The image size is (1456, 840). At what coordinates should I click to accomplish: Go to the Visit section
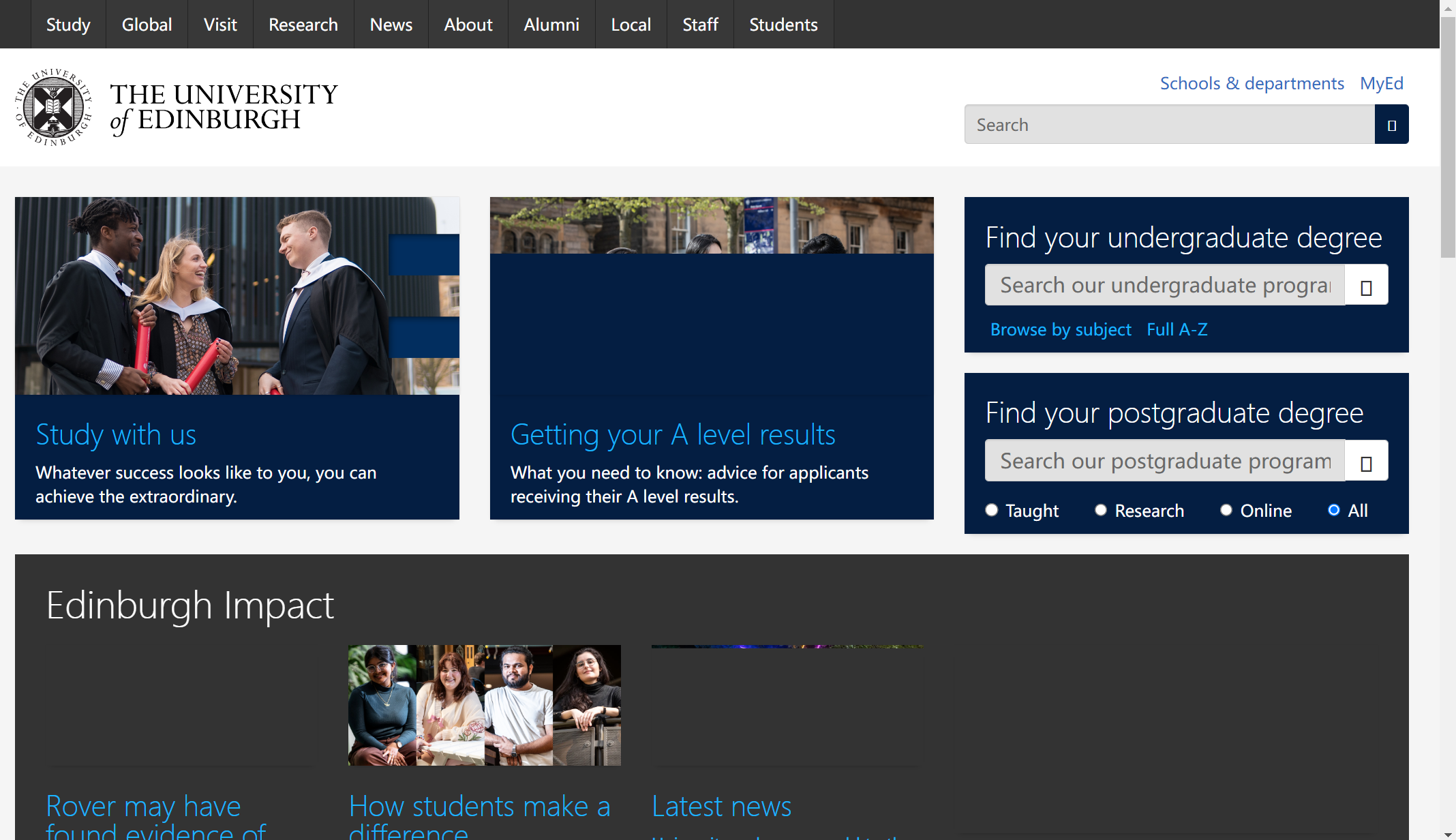[x=220, y=25]
